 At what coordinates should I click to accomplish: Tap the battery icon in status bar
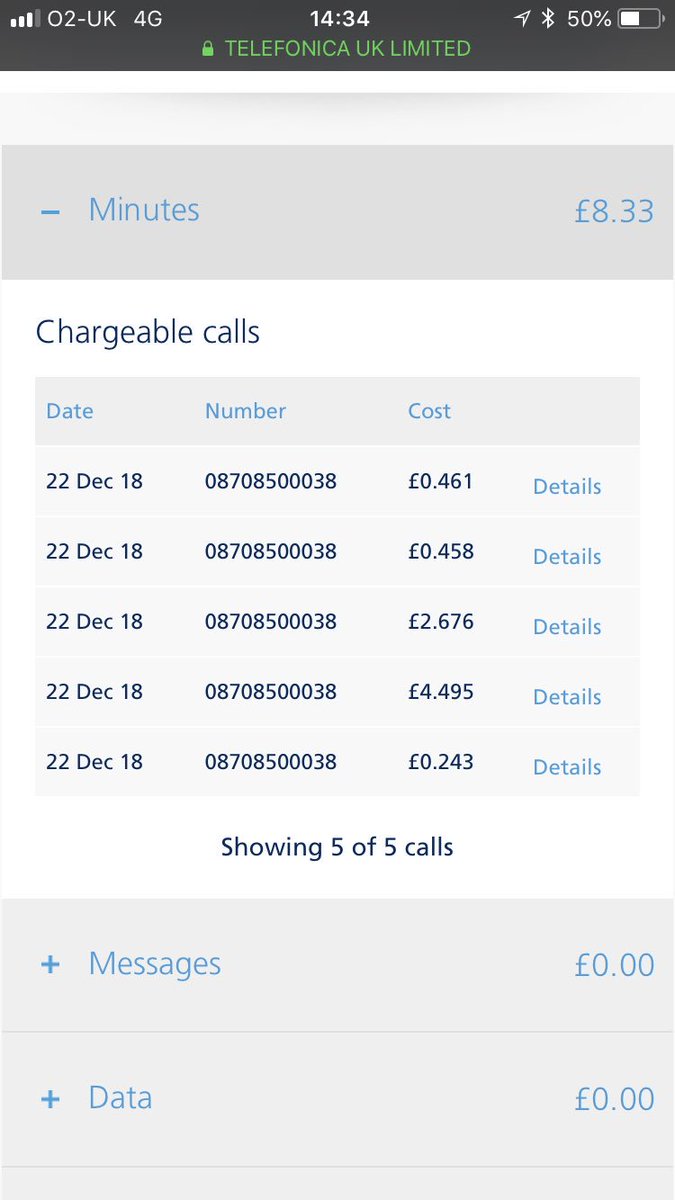point(639,19)
